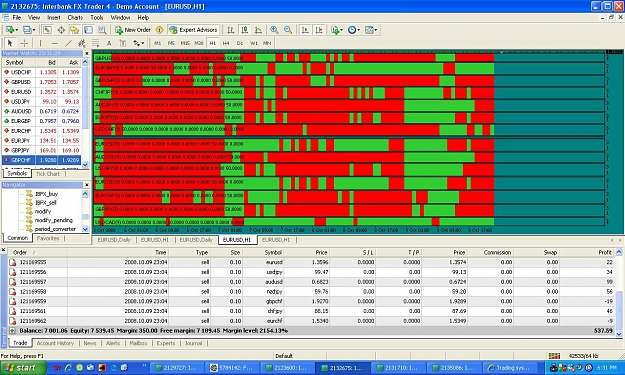Image resolution: width=625 pixels, height=375 pixels.
Task: Close the Navigator panel
Action: click(86, 185)
